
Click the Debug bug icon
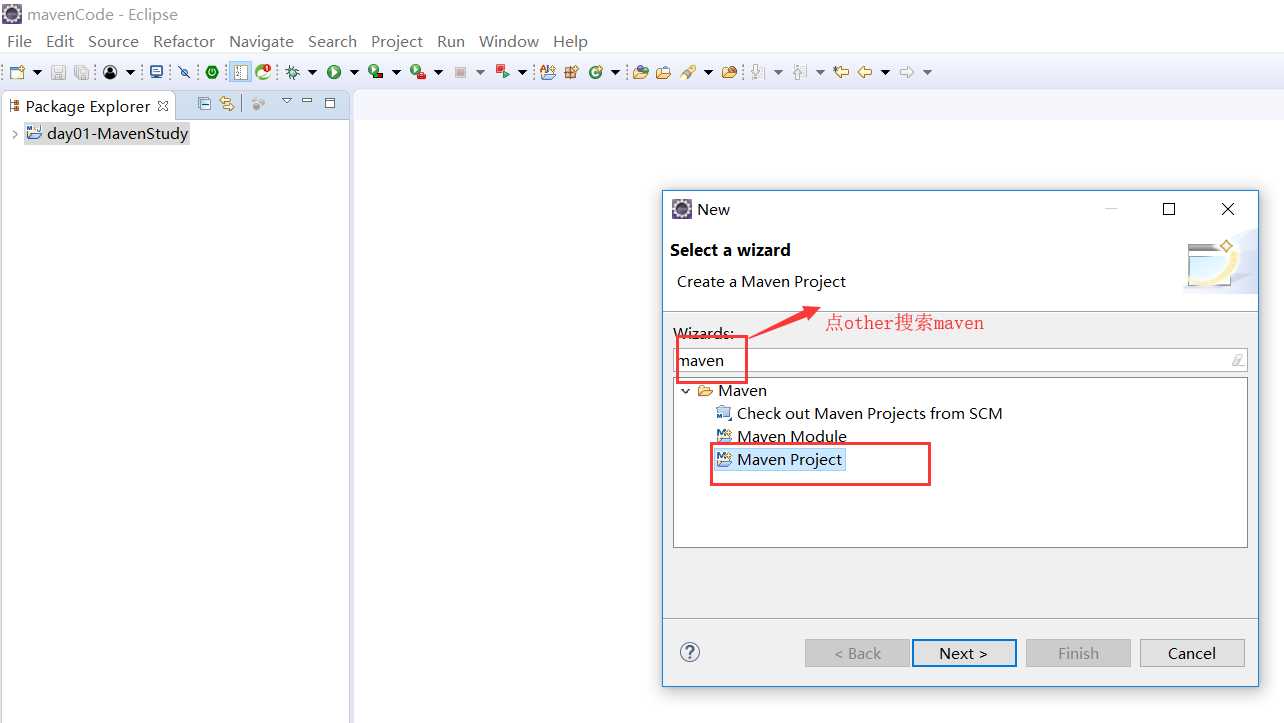(292, 72)
